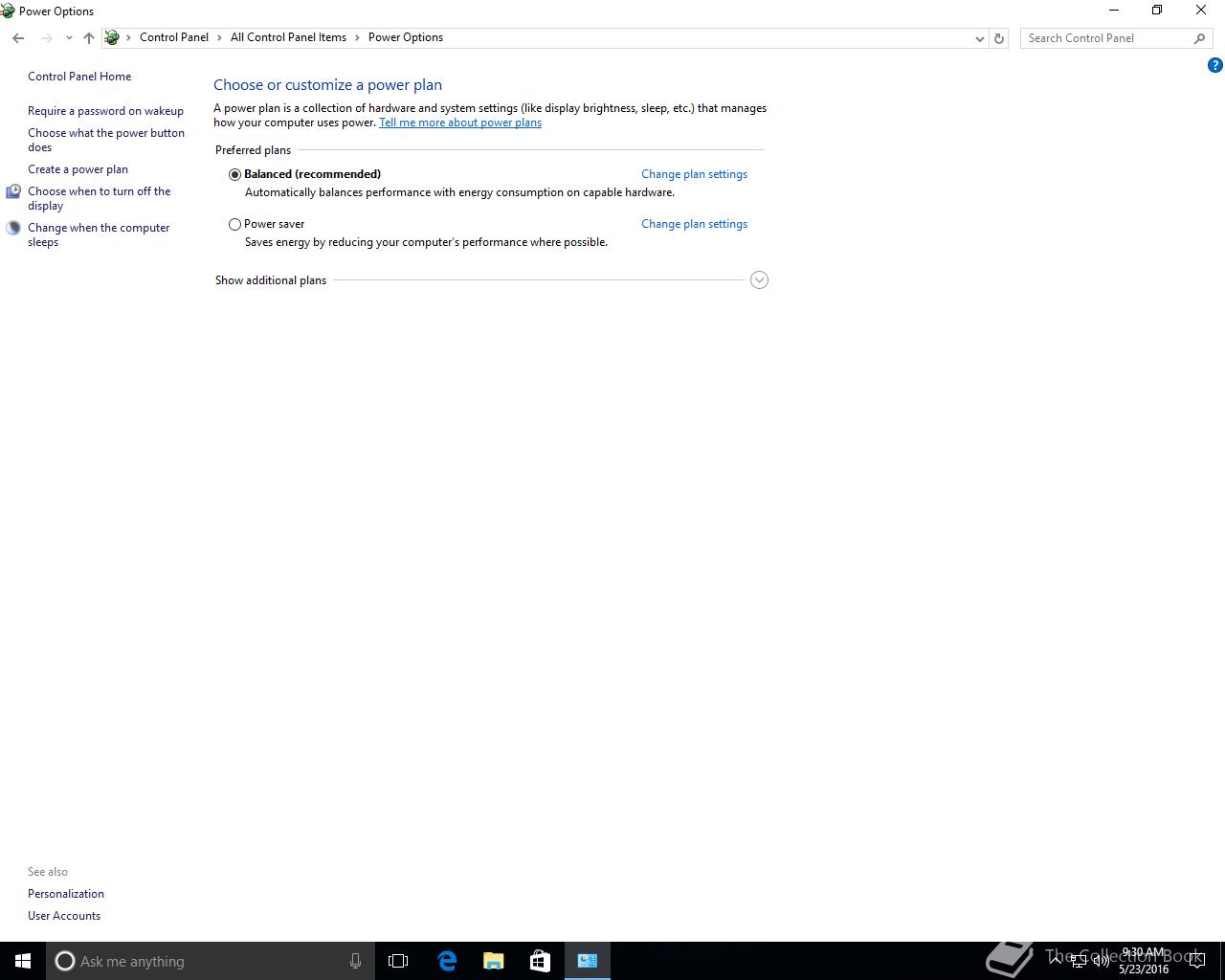Open Choose when to turn off the display
This screenshot has height=980, width=1225.
(100, 198)
